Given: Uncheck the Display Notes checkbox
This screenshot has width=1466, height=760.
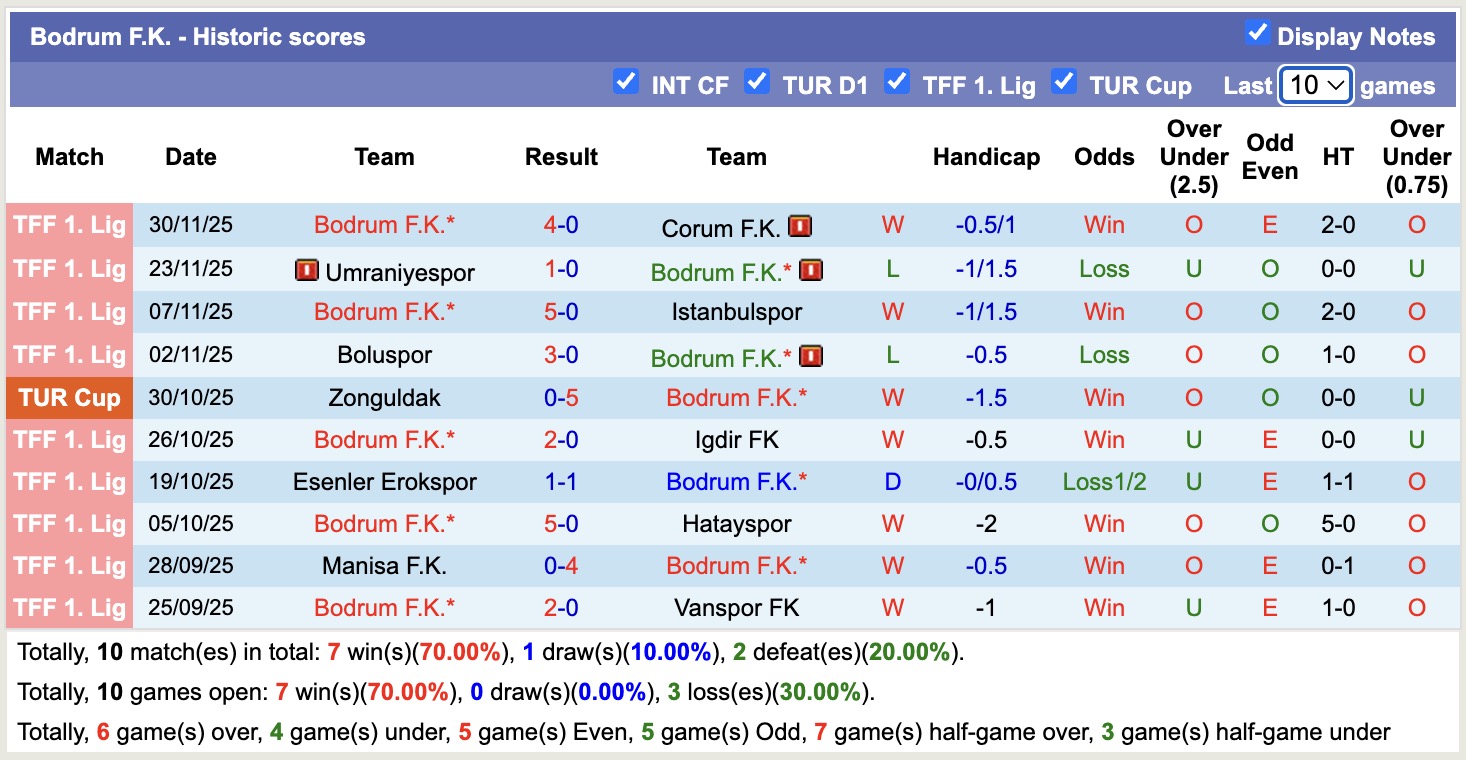Looking at the screenshot, I should [1256, 32].
